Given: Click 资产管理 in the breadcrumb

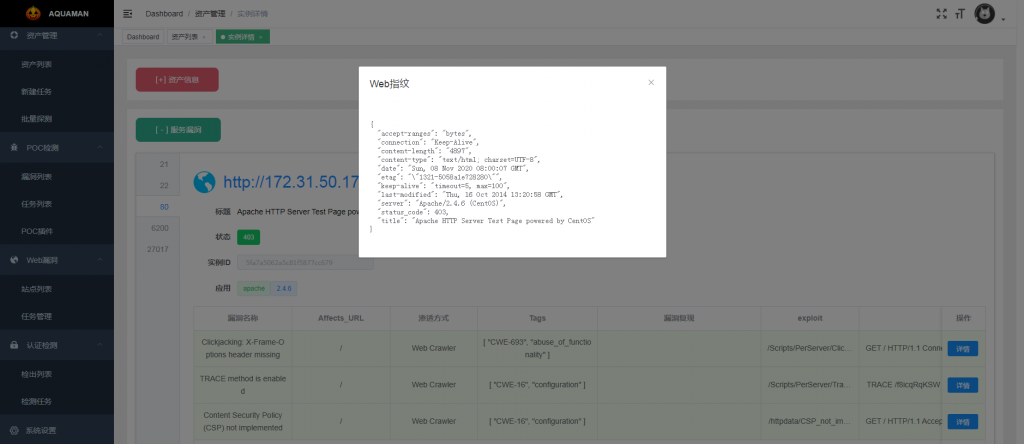Looking at the screenshot, I should click(210, 14).
